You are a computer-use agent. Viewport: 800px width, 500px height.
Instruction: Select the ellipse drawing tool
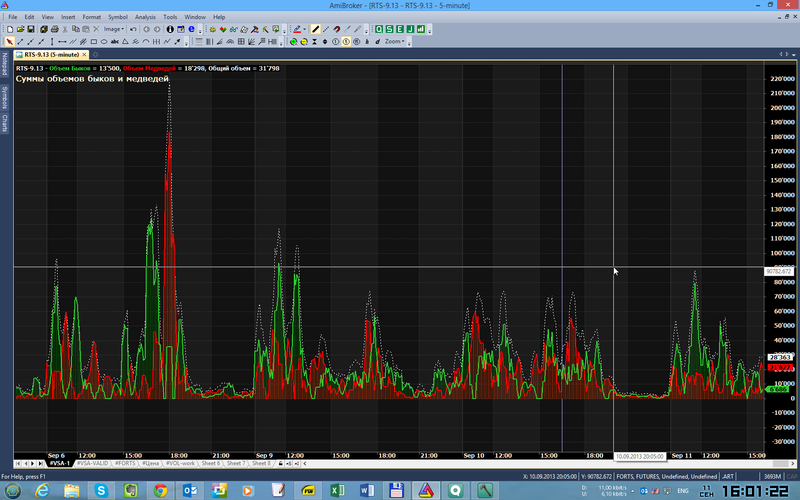[104, 41]
